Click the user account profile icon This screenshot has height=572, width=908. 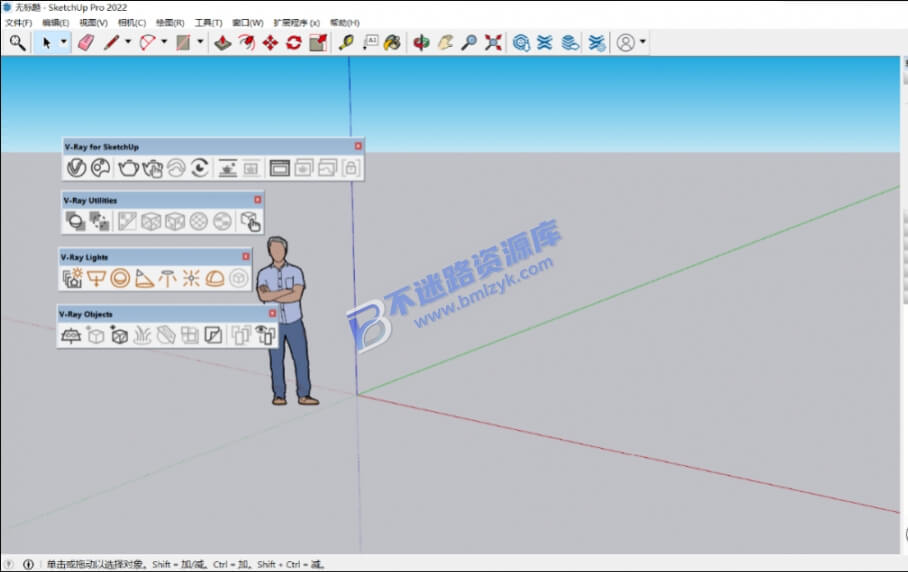click(x=625, y=42)
